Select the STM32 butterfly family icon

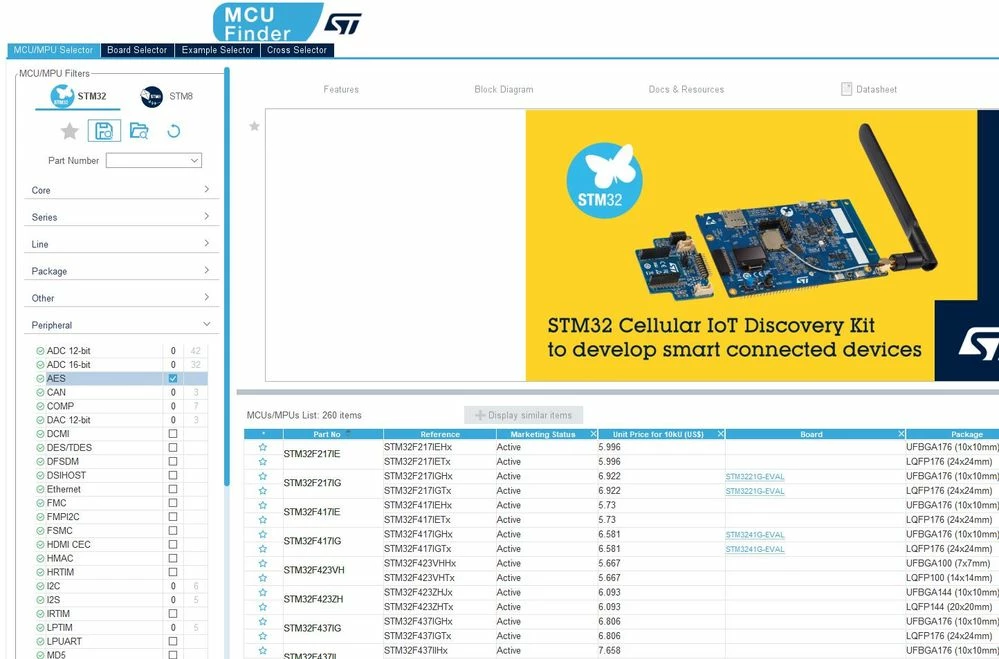[x=62, y=96]
